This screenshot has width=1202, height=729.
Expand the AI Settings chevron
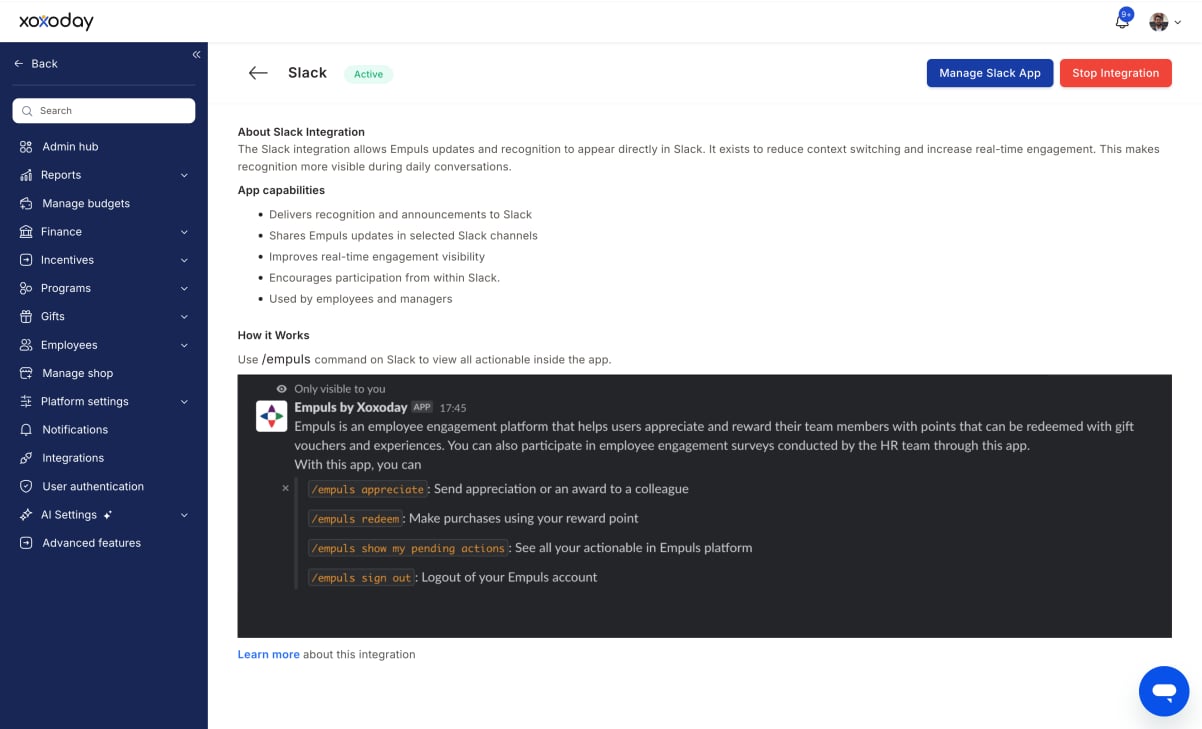click(x=184, y=515)
